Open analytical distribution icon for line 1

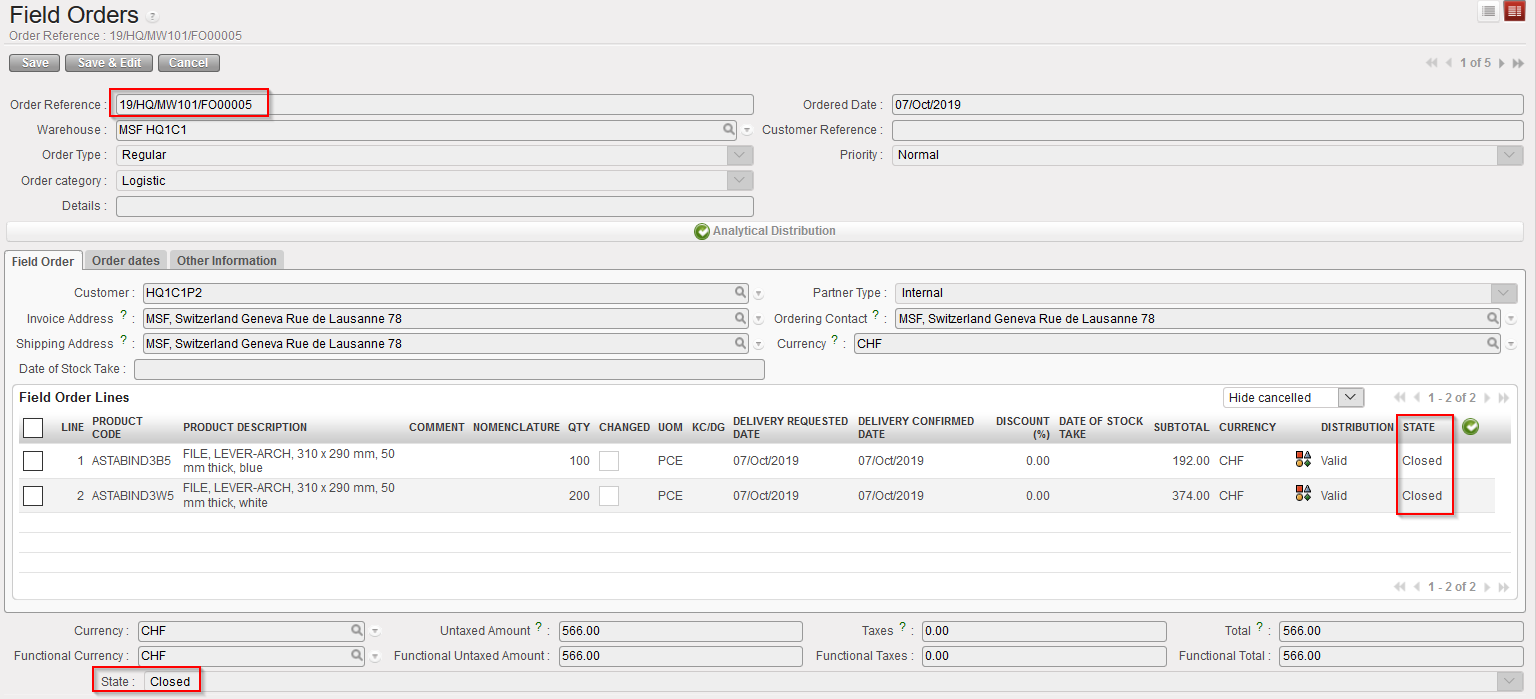(1303, 459)
